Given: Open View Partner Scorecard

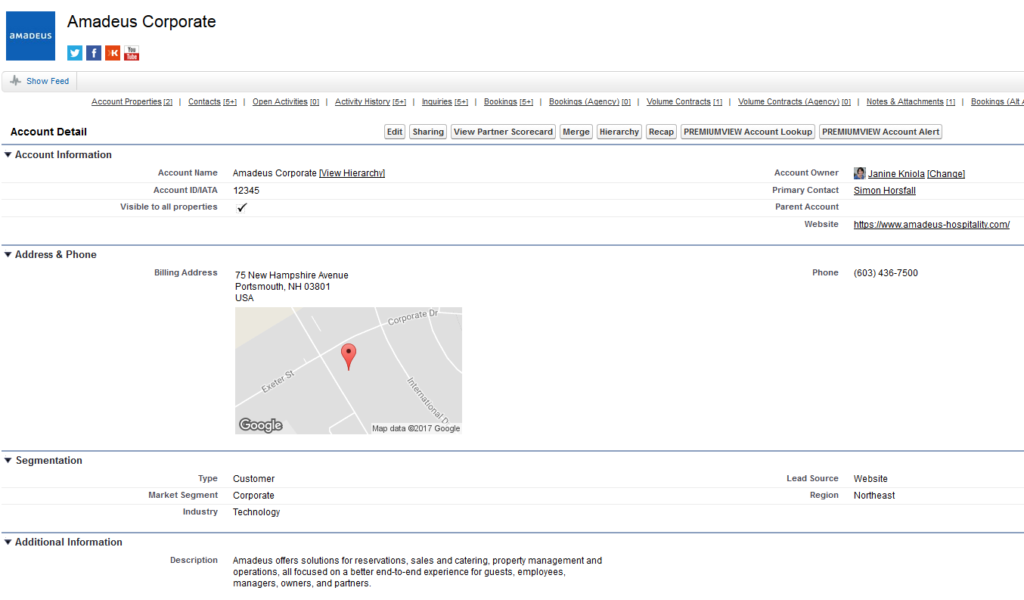Looking at the screenshot, I should [503, 132].
